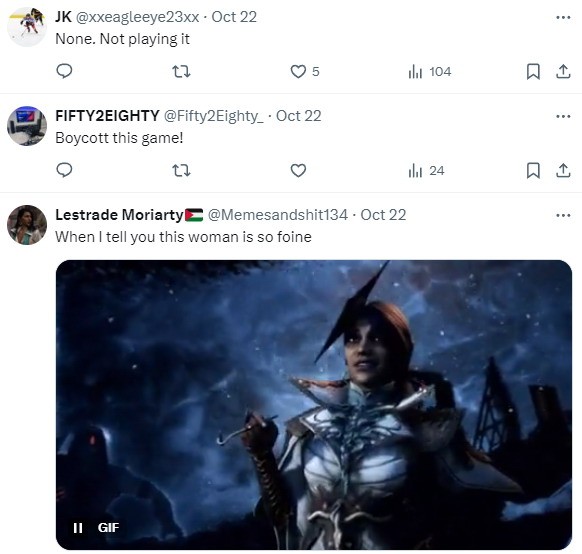Reply to FIFTY2EIGHTY's boycott tweet
The image size is (582, 554).
point(64,170)
